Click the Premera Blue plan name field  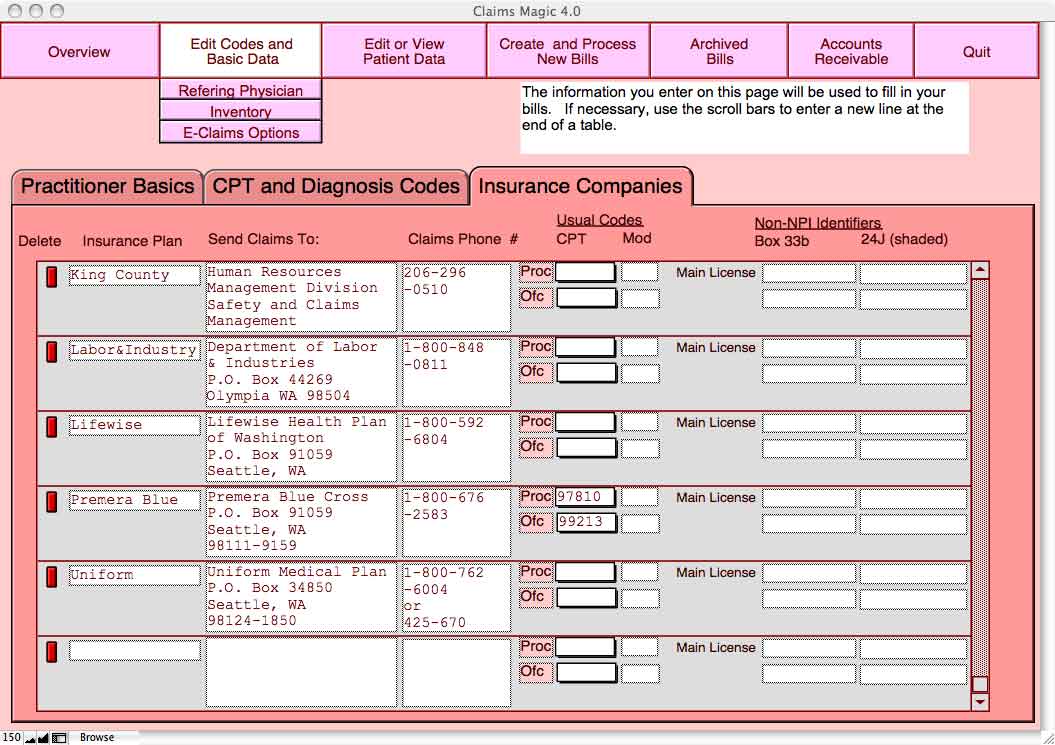135,500
